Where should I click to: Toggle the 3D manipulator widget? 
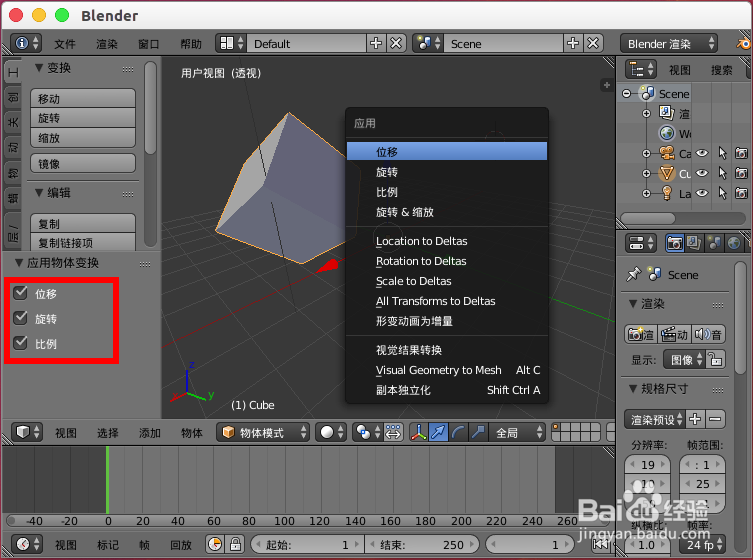[419, 432]
